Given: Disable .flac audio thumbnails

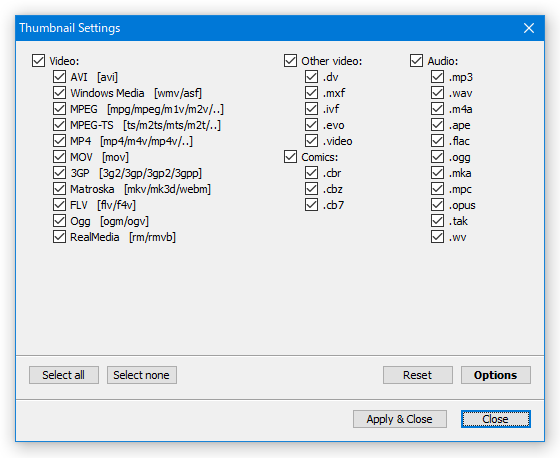Looking at the screenshot, I should [438, 141].
